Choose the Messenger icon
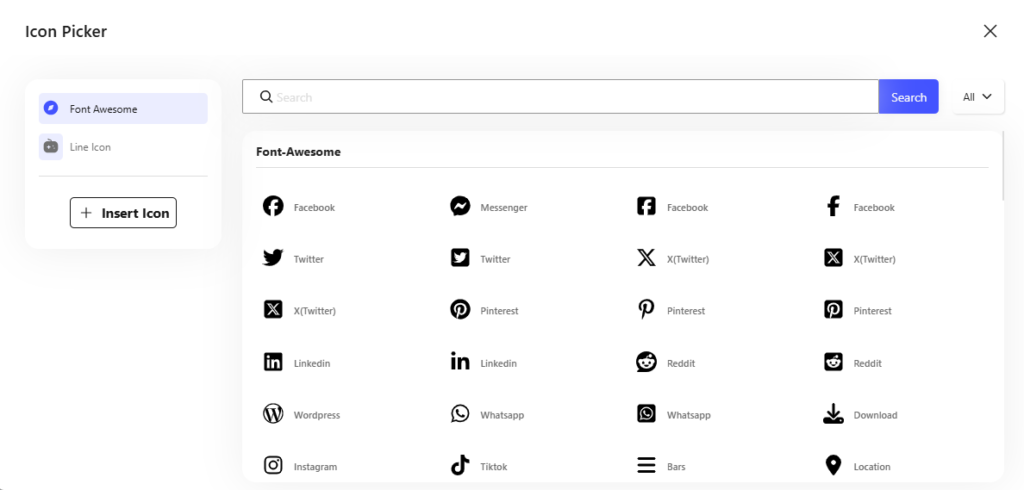Screen dimensions: 1024x490 [x=460, y=206]
